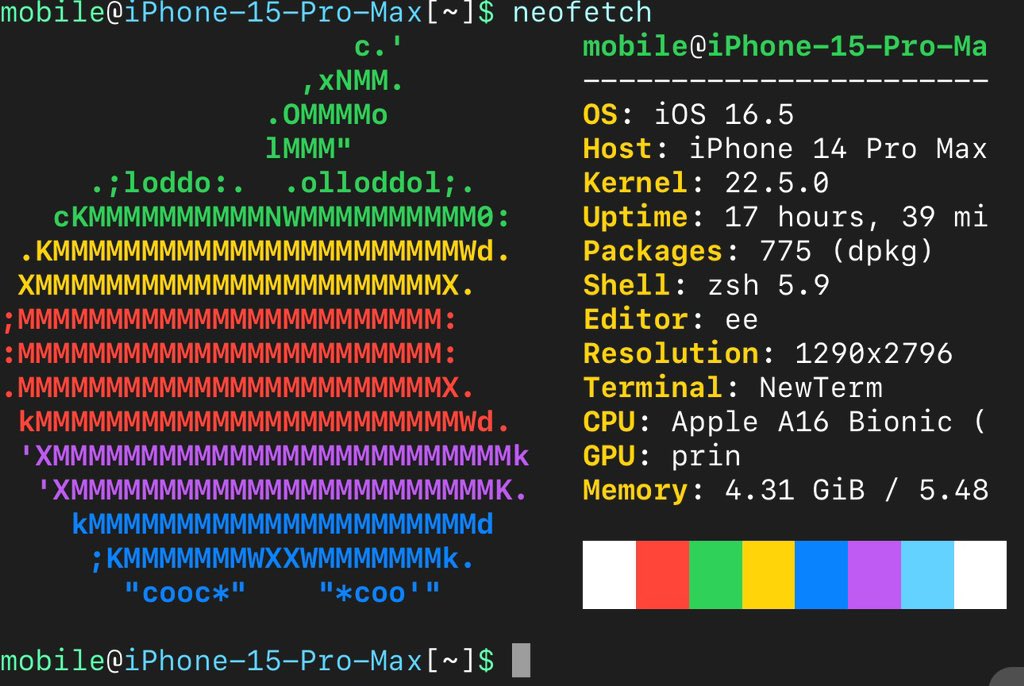Click the yellow 'Terminal' label
Image resolution: width=1024 pixels, height=686 pixels.
pyautogui.click(x=652, y=387)
